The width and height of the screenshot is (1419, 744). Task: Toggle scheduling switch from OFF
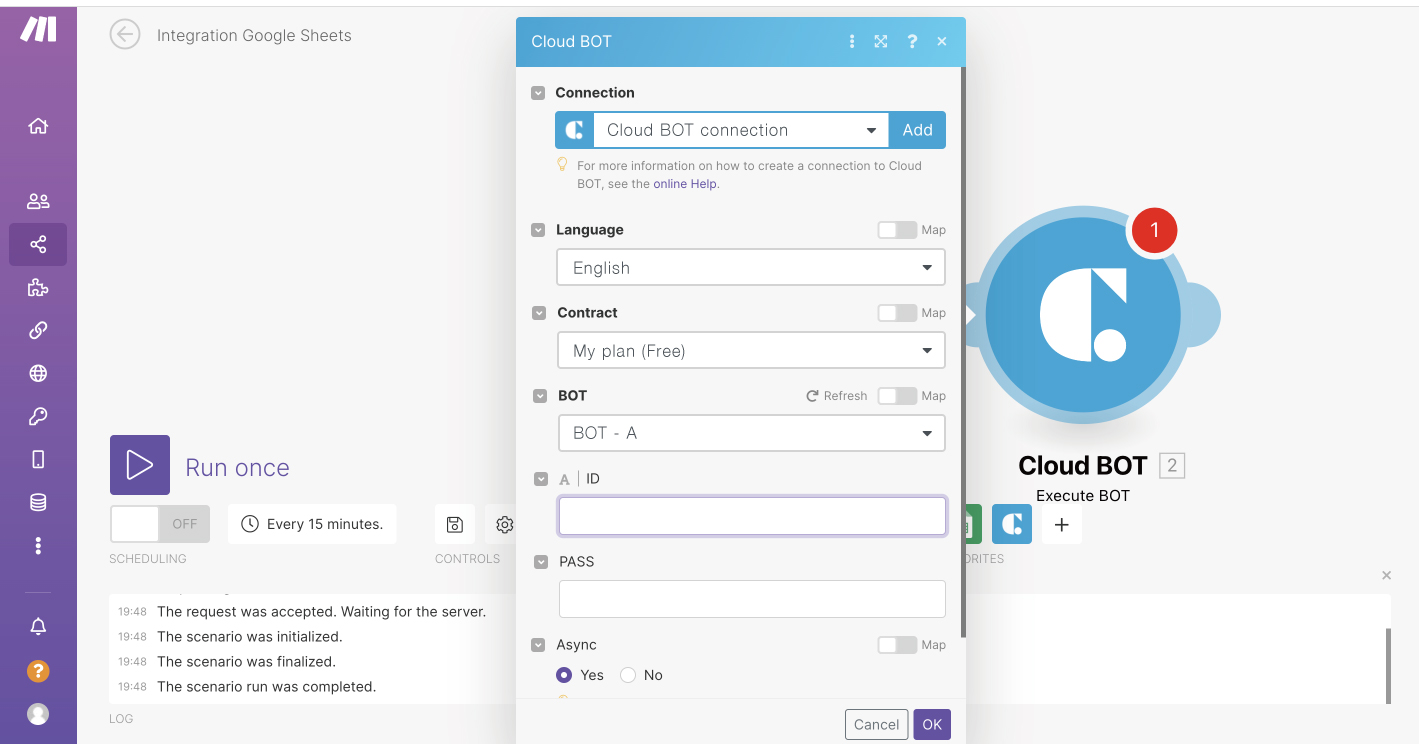pyautogui.click(x=160, y=524)
